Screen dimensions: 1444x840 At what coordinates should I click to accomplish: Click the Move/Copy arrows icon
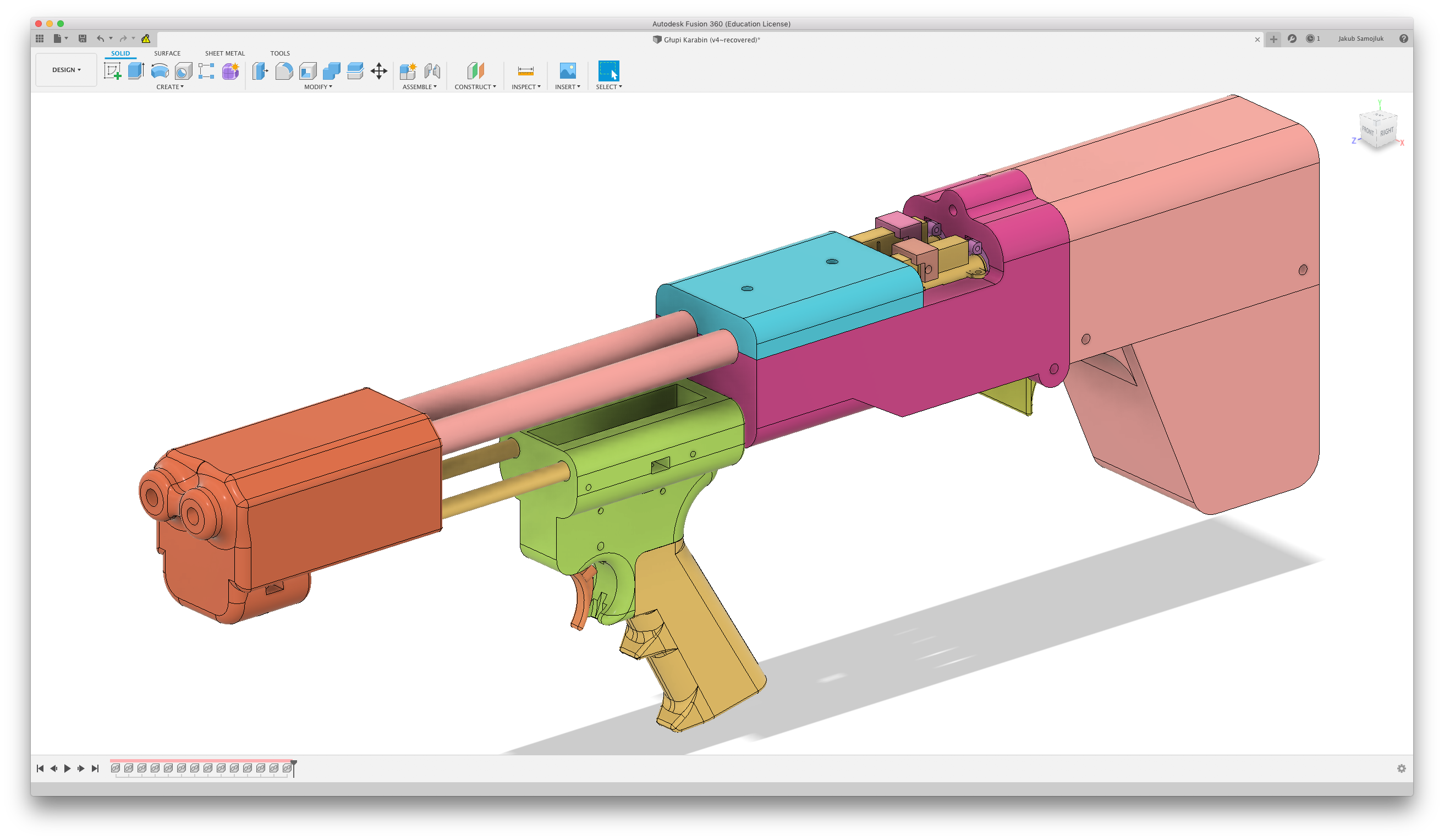(x=379, y=71)
